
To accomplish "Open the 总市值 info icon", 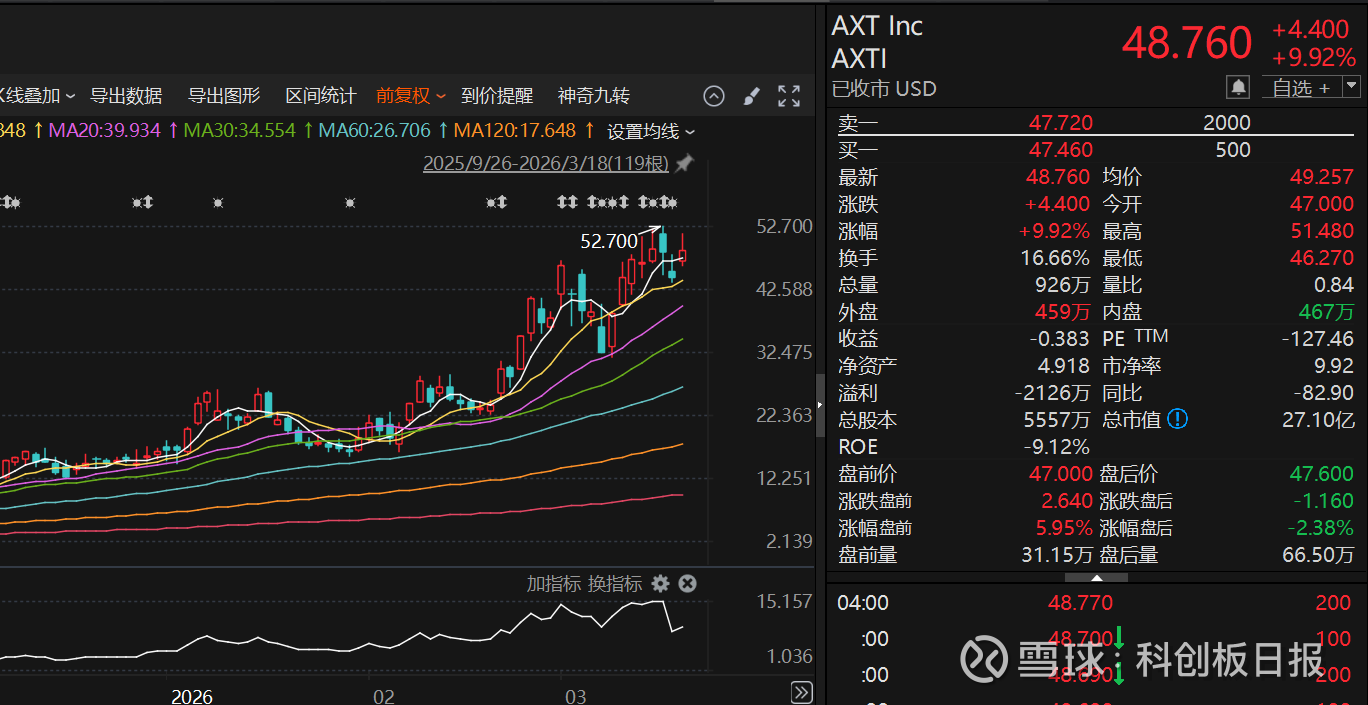I will (1177, 420).
